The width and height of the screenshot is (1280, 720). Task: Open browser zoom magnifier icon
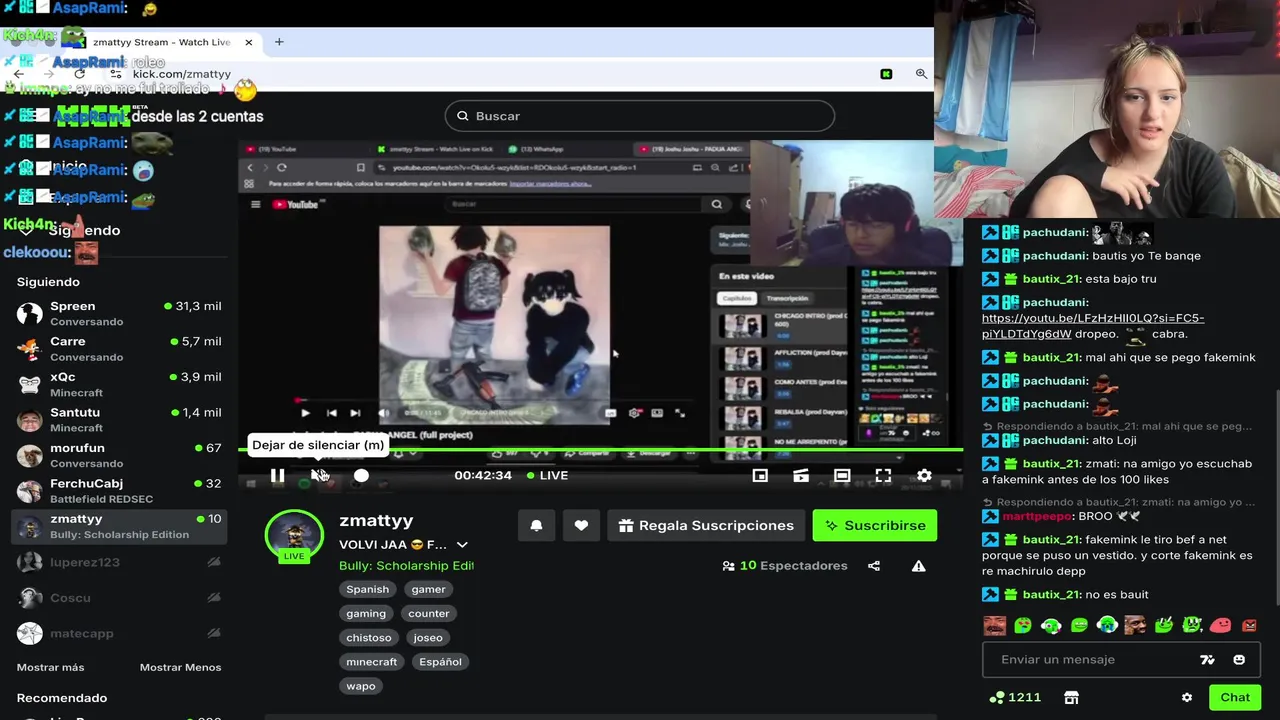(921, 74)
